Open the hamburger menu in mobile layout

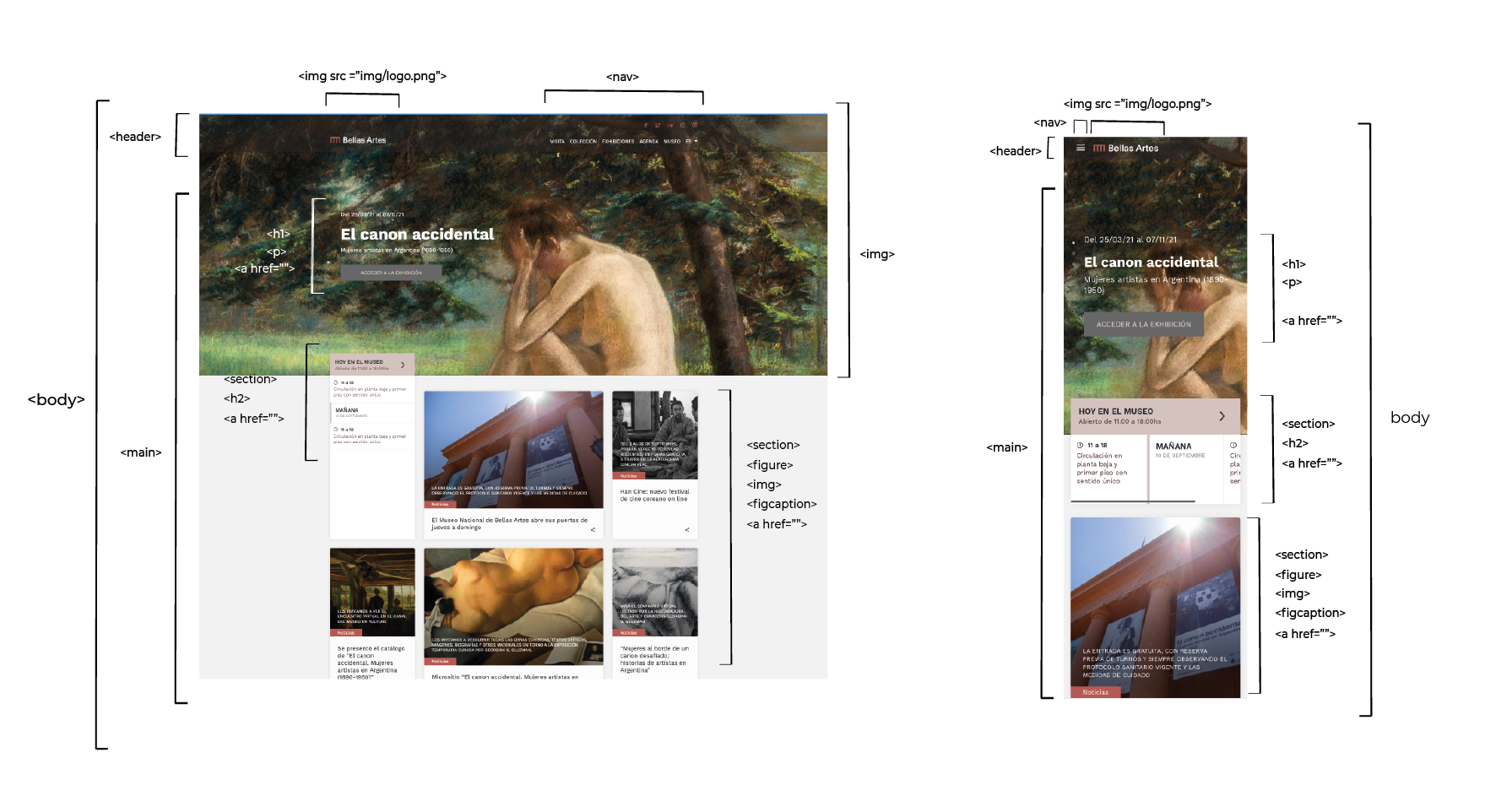pos(1080,148)
